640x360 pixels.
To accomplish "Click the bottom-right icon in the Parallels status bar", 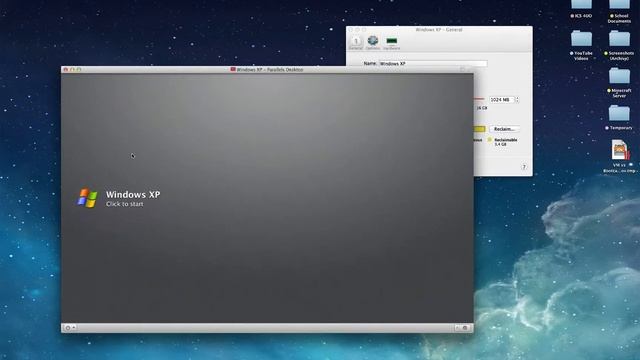I will tap(464, 328).
